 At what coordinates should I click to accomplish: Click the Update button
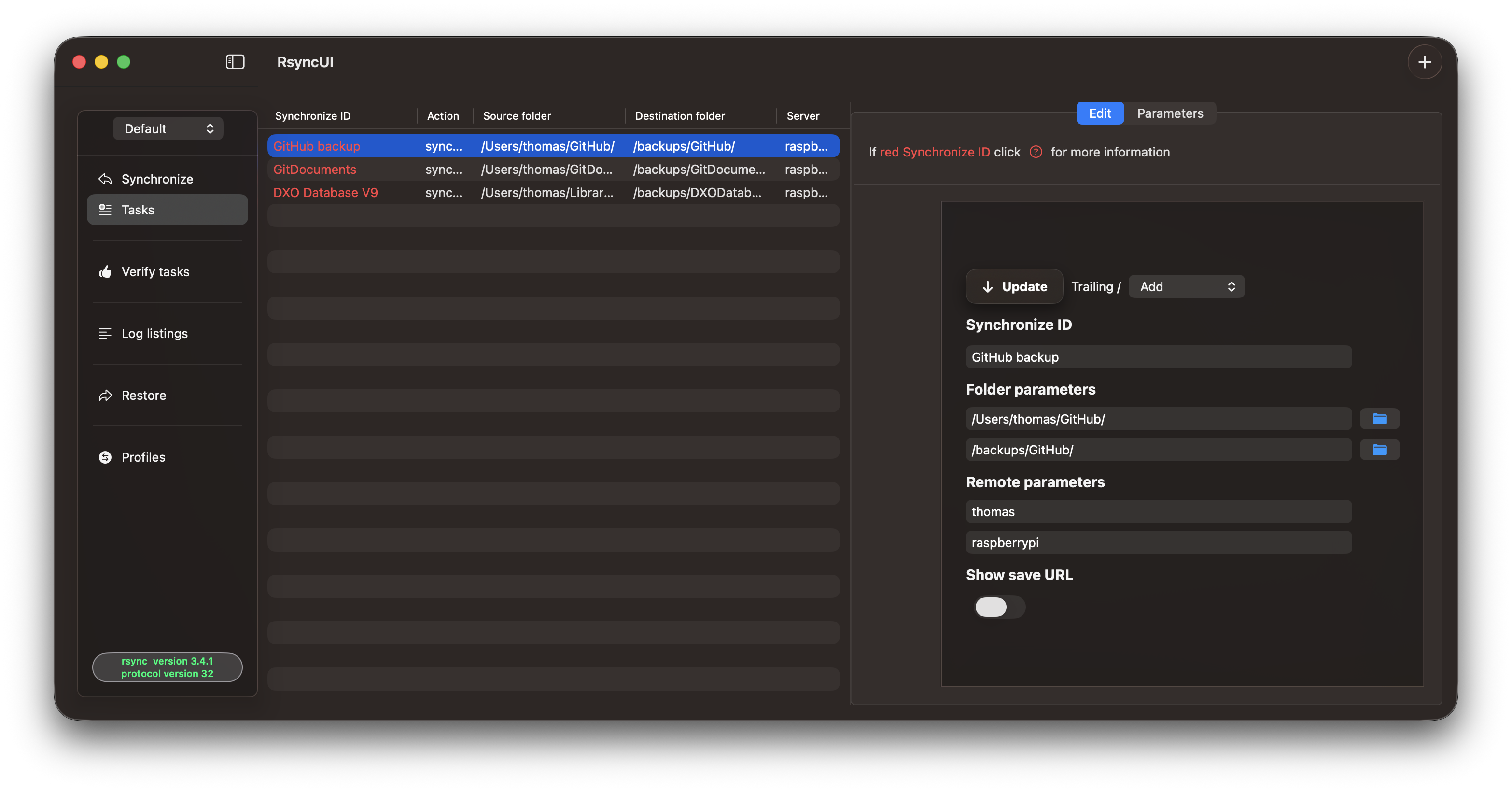tap(1014, 286)
